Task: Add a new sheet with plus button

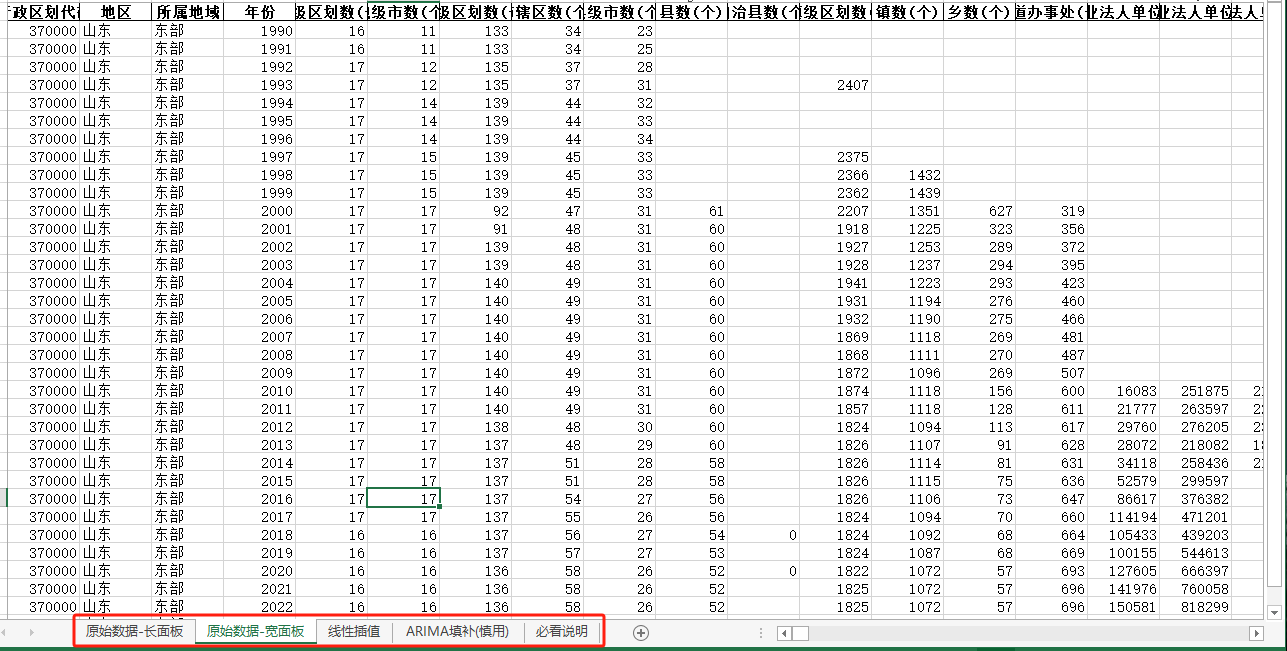Action: pos(641,633)
